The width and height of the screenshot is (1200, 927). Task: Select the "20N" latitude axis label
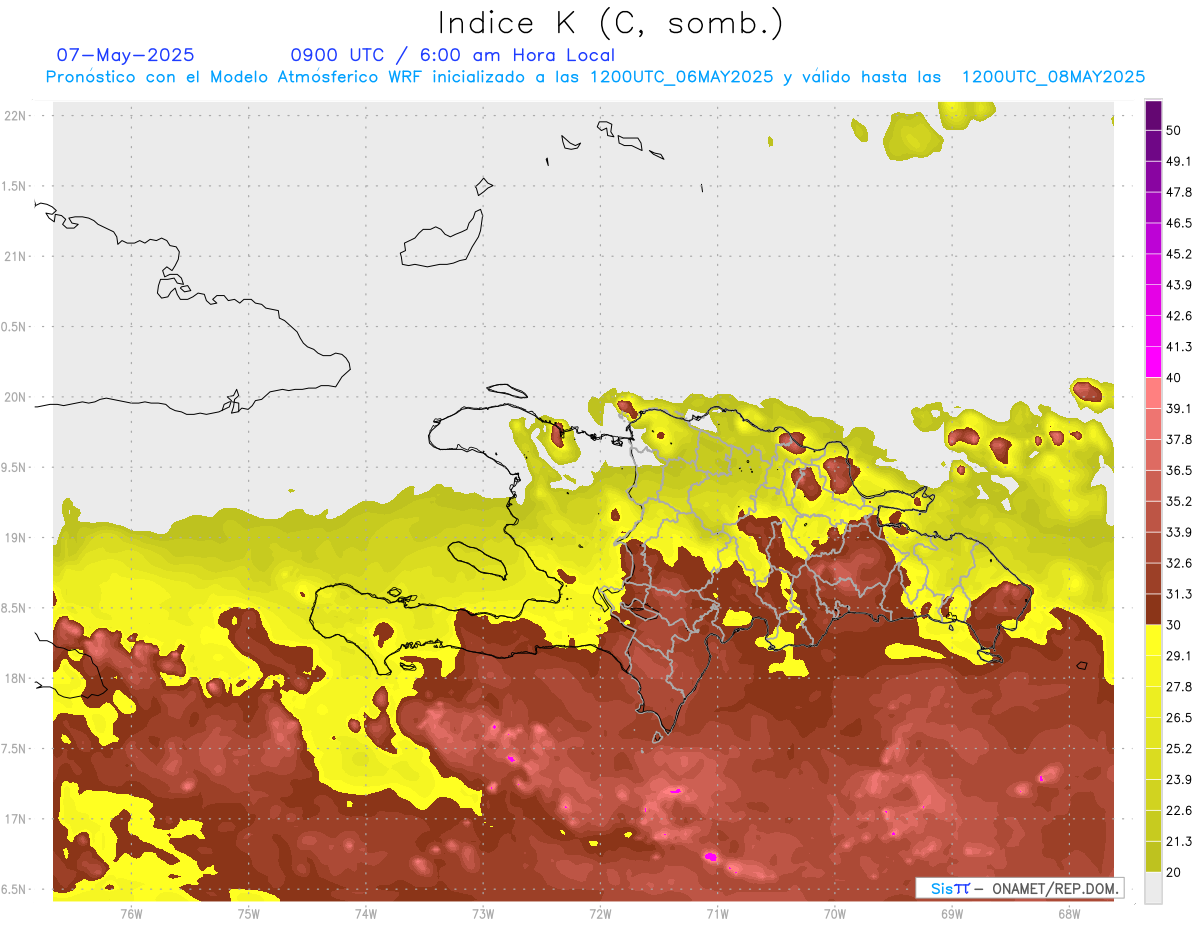pos(17,397)
